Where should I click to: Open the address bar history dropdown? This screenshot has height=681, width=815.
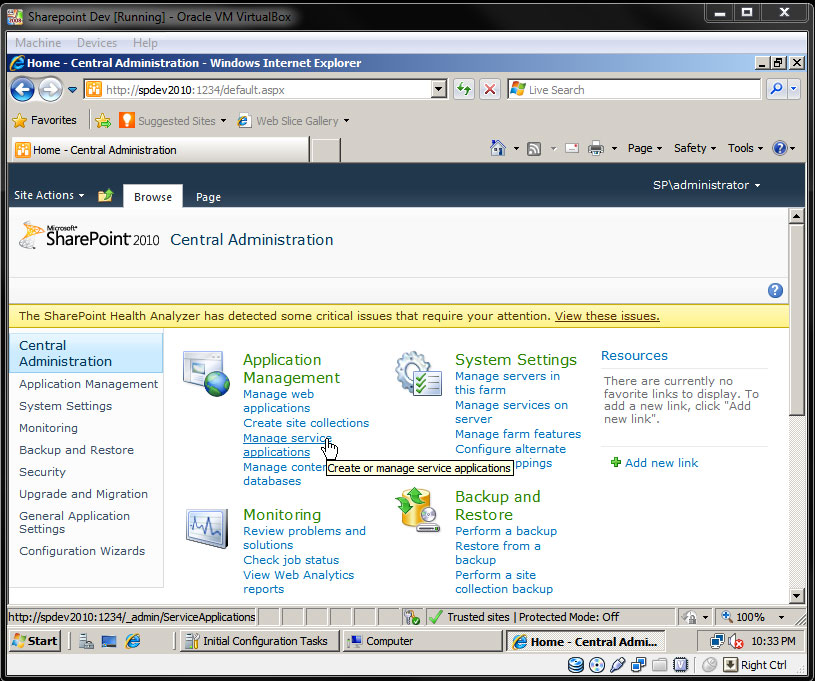click(x=439, y=89)
